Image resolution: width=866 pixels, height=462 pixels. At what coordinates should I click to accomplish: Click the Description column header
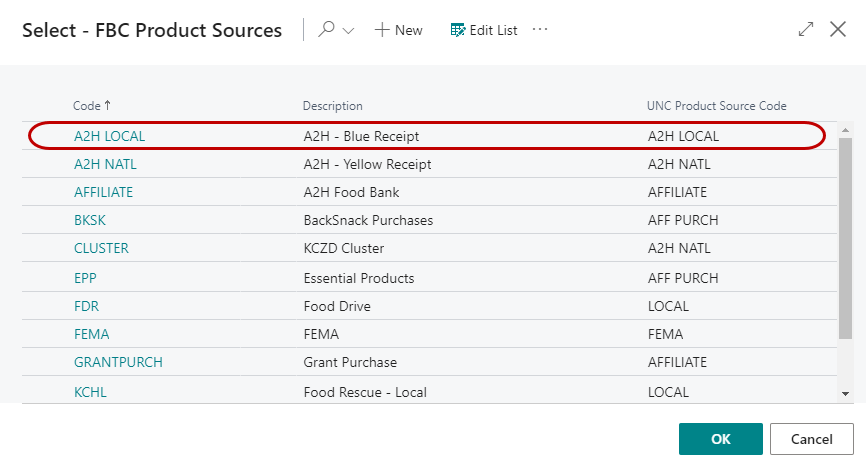(x=333, y=106)
